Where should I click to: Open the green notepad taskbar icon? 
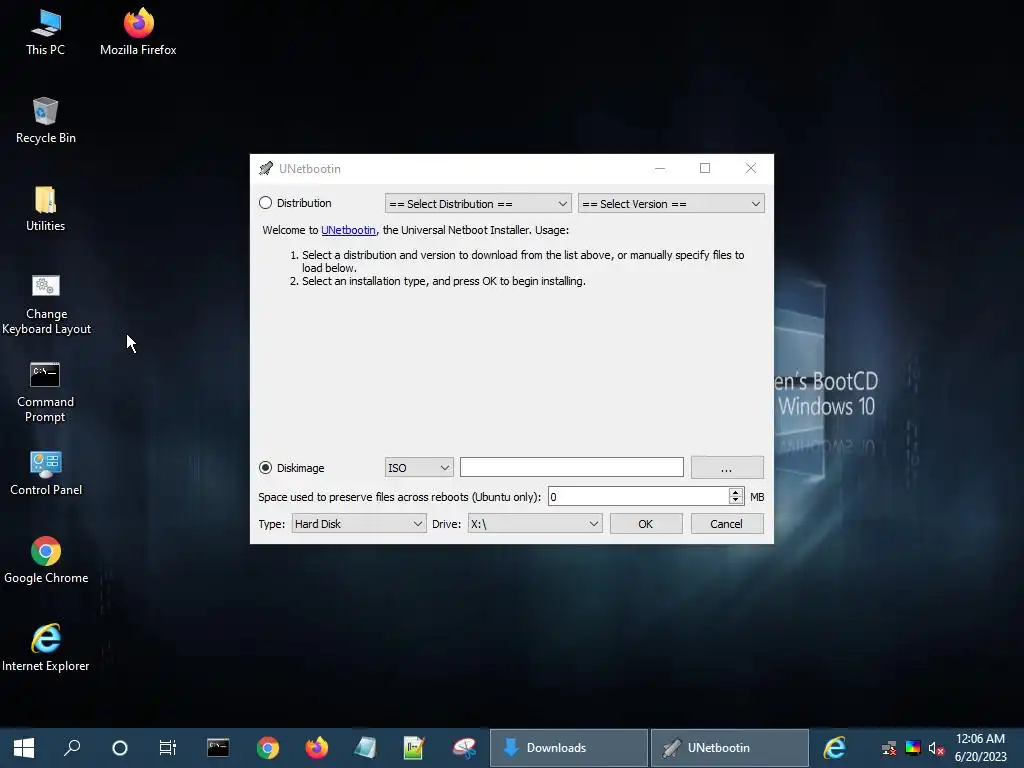click(x=414, y=748)
